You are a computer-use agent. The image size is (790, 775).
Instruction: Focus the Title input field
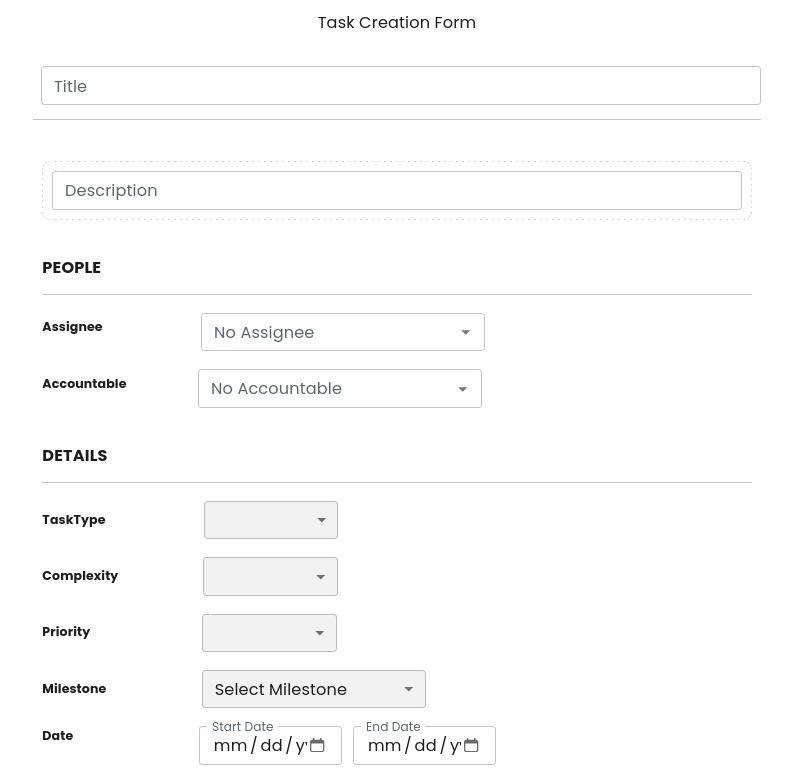400,86
